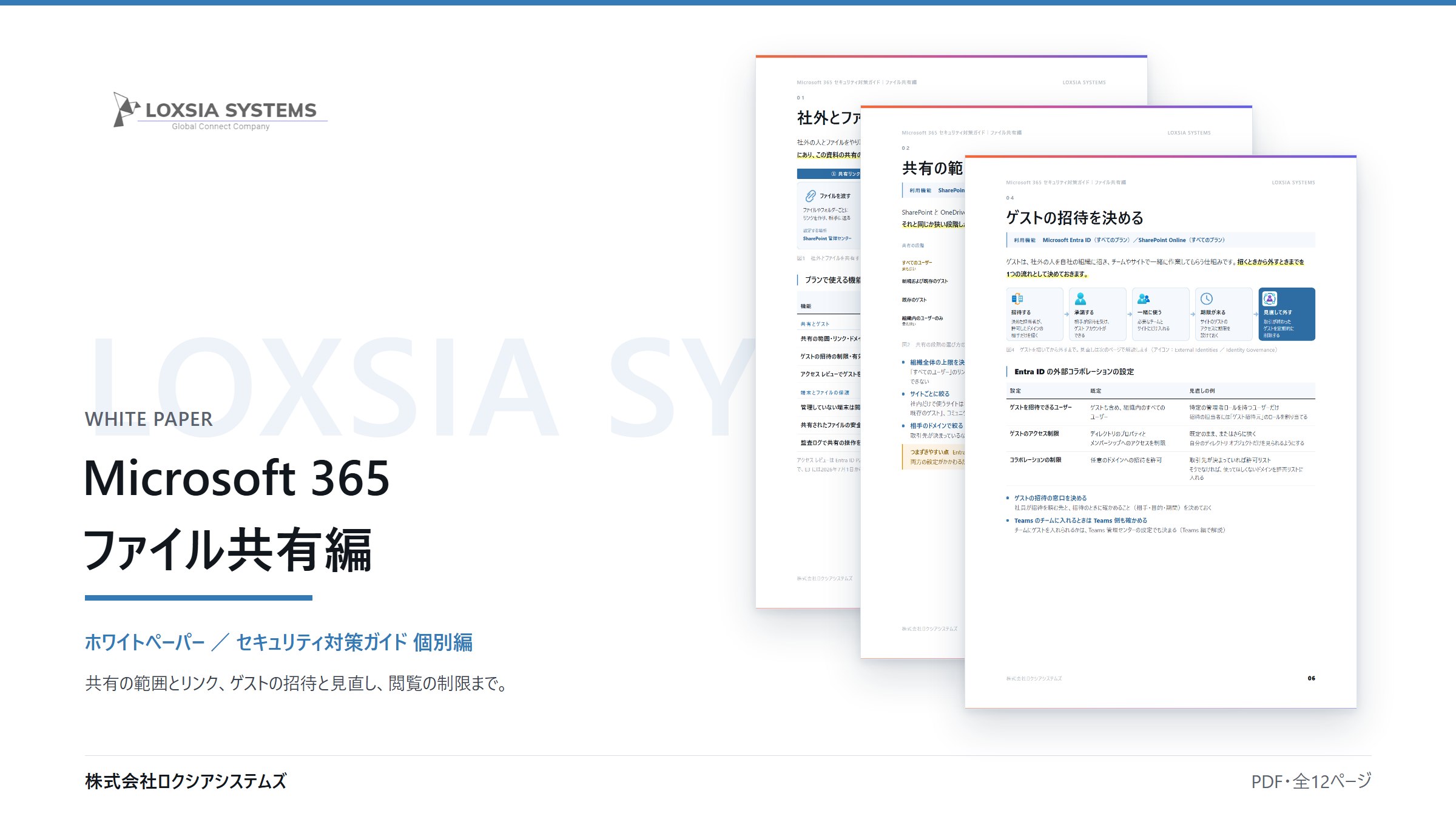This screenshot has height=819, width=1456.
Task: Click the Loxsia Systems bird logo icon
Action: [126, 109]
